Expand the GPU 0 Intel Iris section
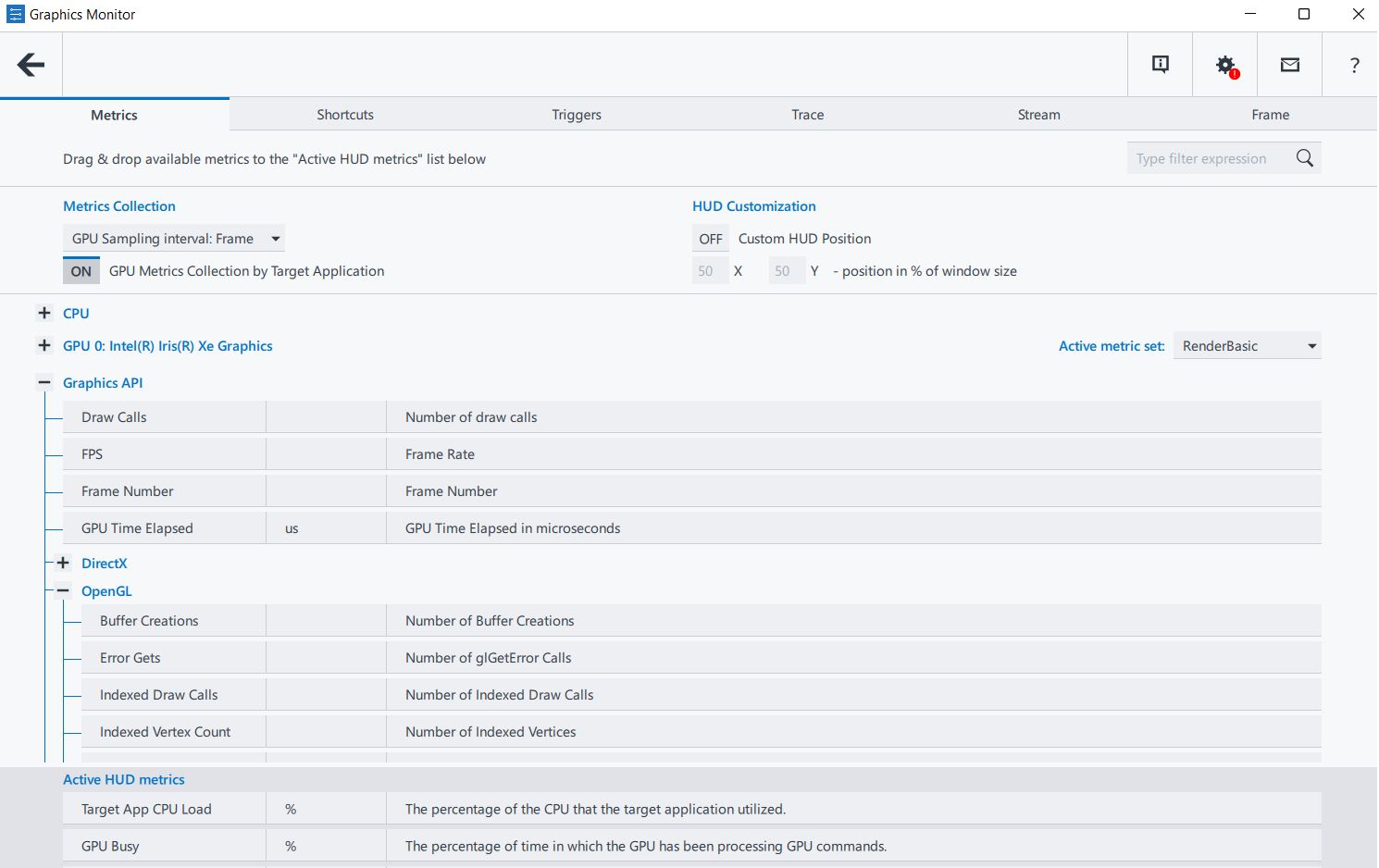Viewport: 1379px width, 868px height. [44, 346]
